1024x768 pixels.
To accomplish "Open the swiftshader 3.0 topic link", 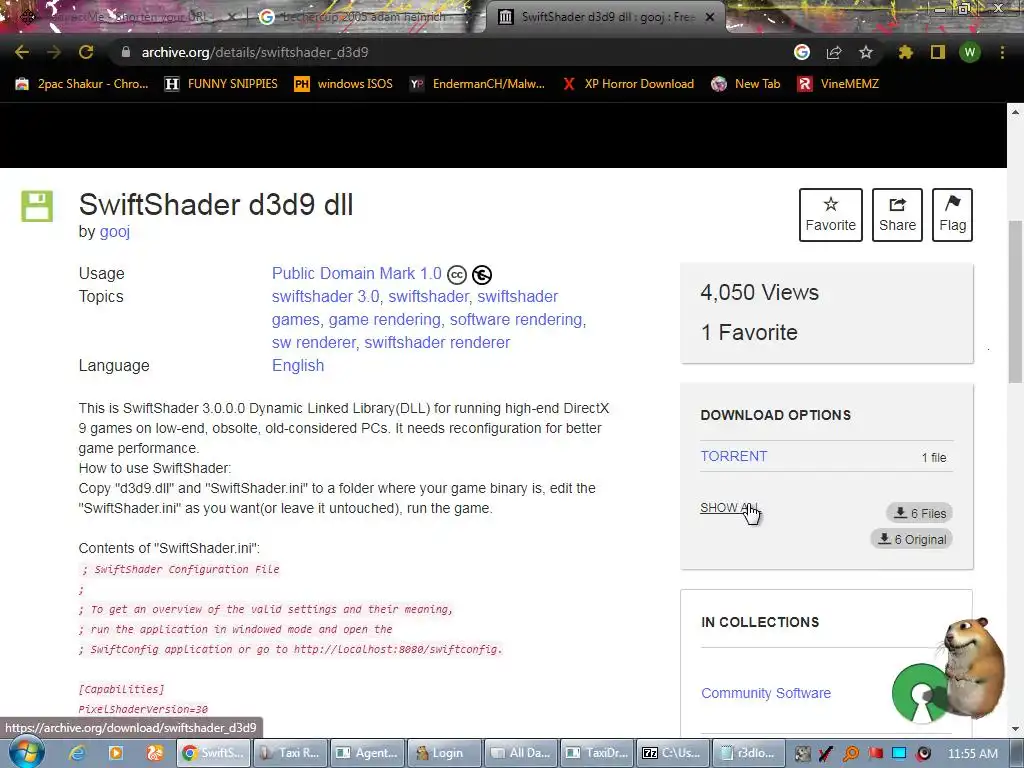I will (x=325, y=296).
